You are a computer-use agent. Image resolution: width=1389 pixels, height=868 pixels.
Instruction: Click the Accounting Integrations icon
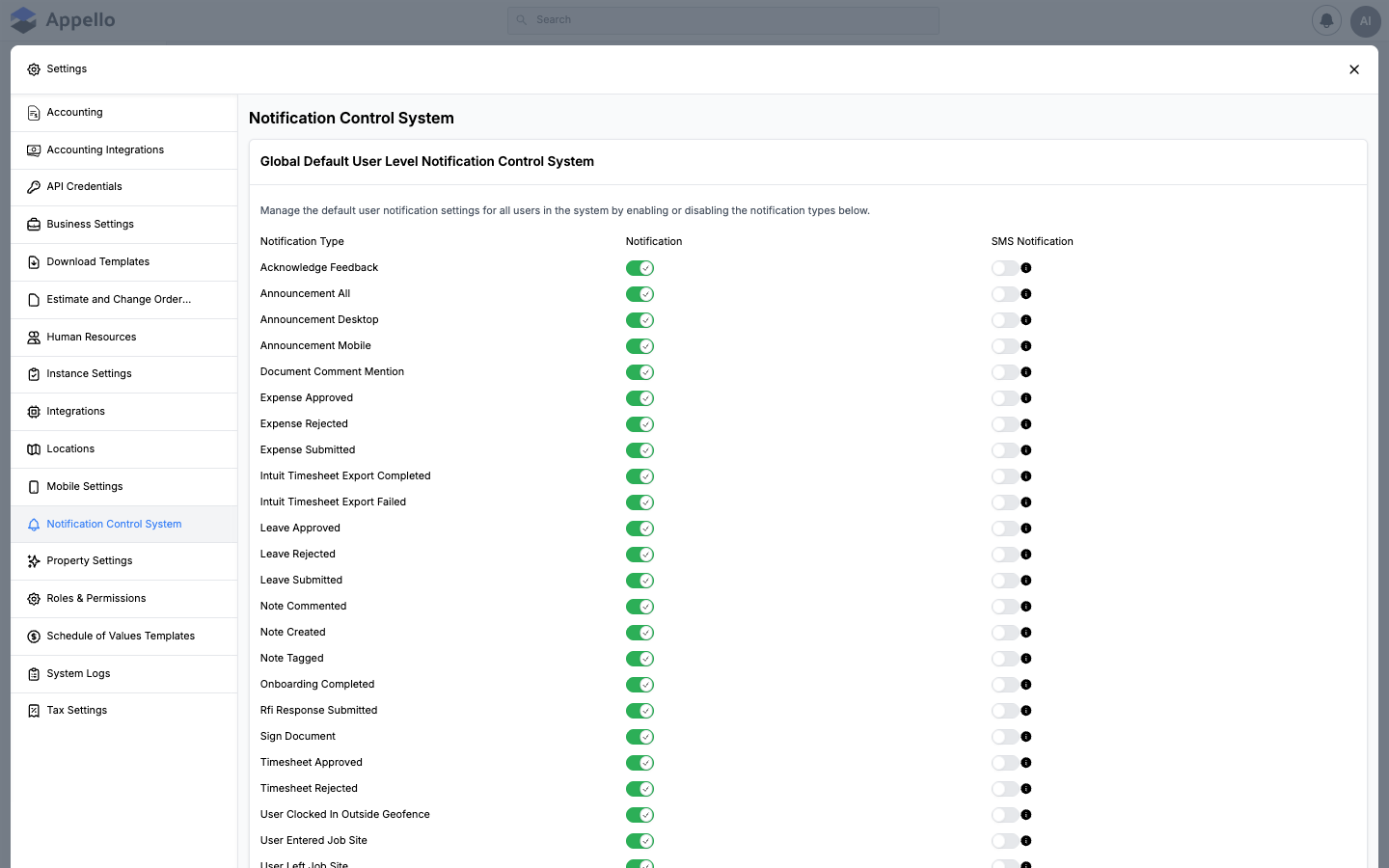[x=34, y=150]
